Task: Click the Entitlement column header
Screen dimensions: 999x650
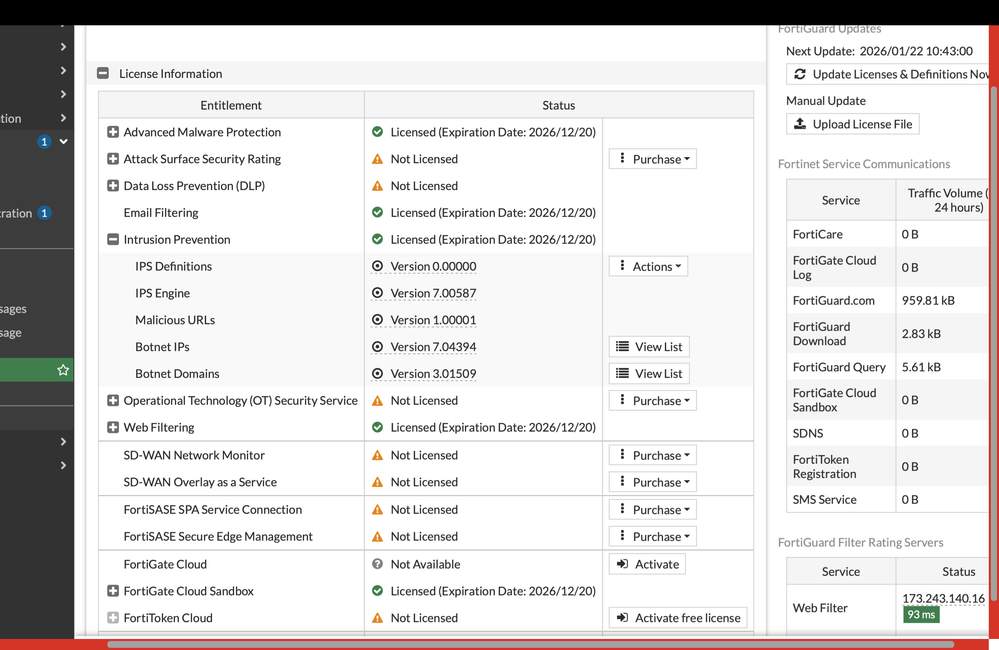Action: click(x=231, y=105)
